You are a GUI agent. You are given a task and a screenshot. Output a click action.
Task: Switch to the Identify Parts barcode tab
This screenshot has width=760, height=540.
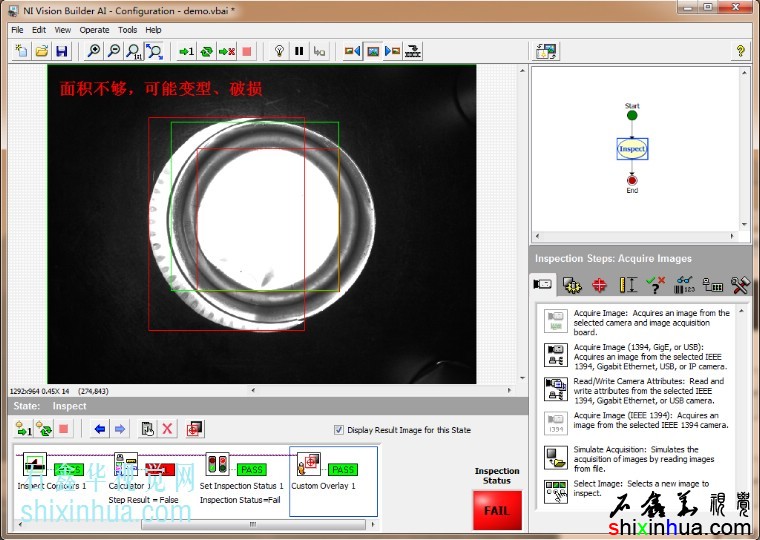685,285
